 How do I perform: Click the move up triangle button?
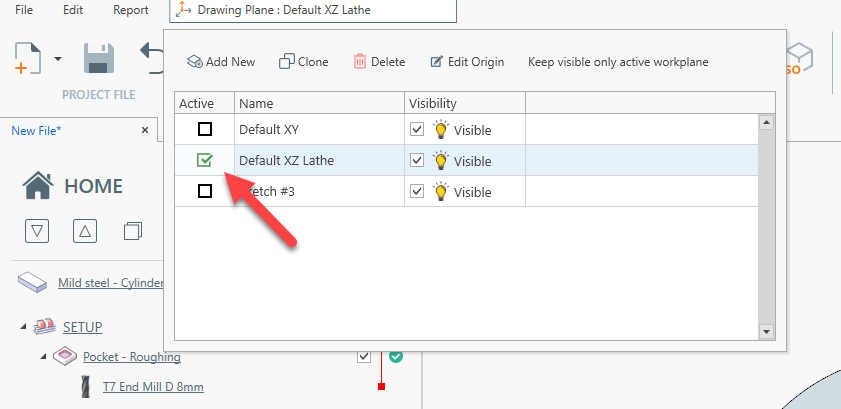coord(85,231)
